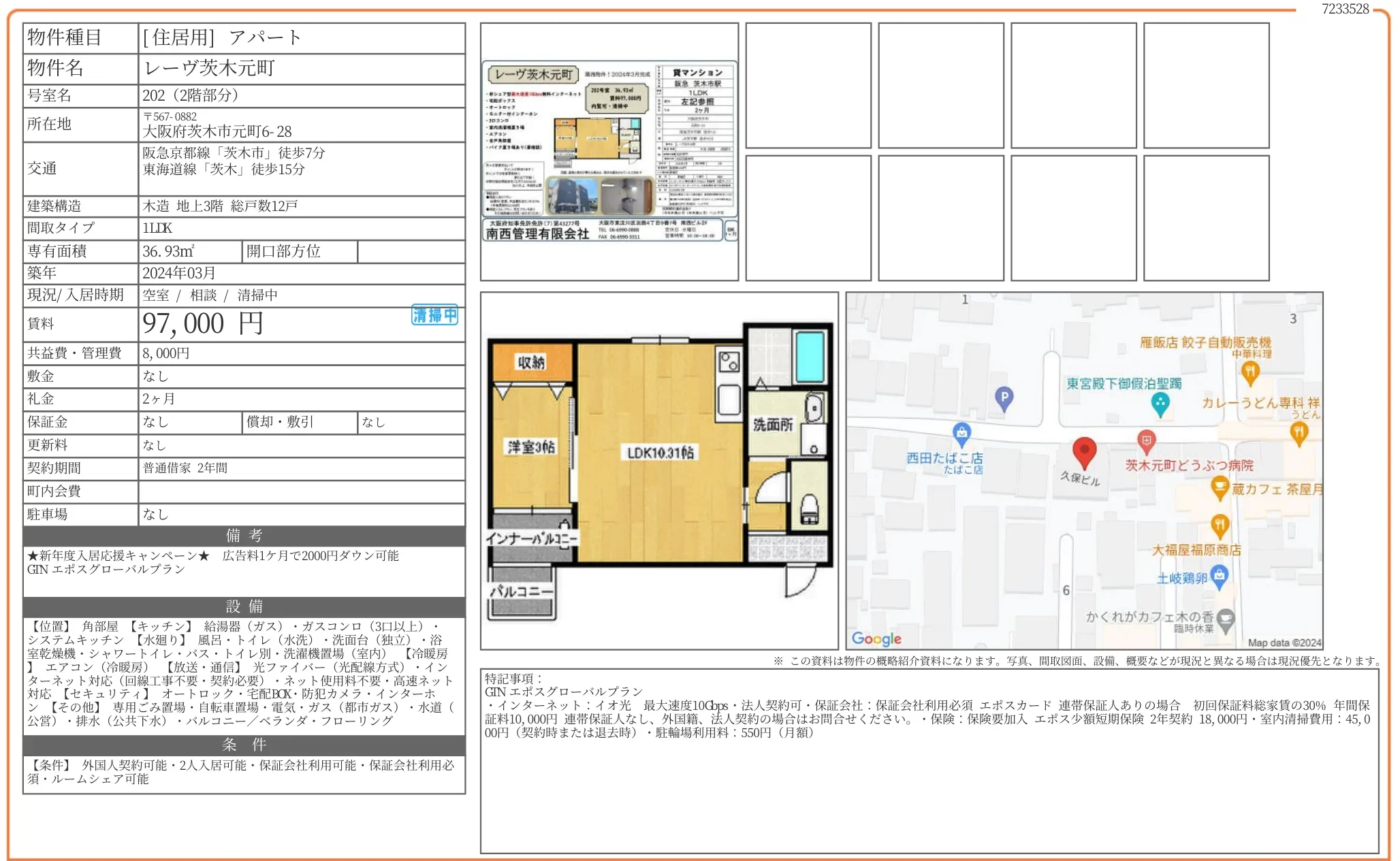Click the 雁飯店 餃子自動販売機 restaurant marker

click(1250, 372)
